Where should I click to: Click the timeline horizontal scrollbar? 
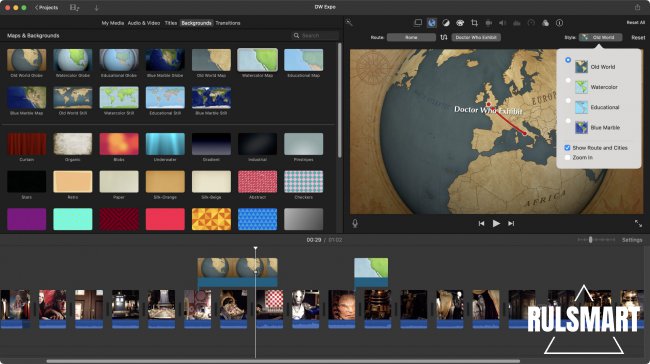coord(283,361)
